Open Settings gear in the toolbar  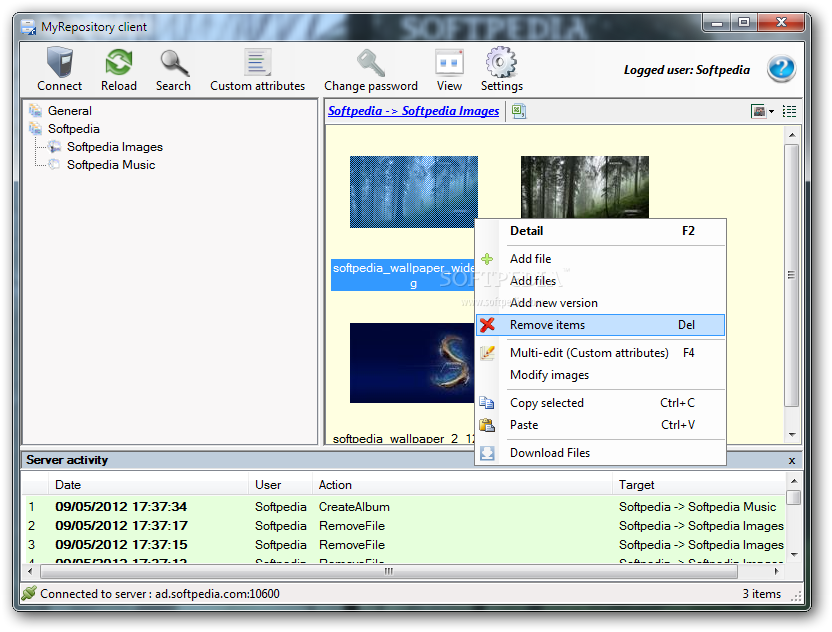501,63
